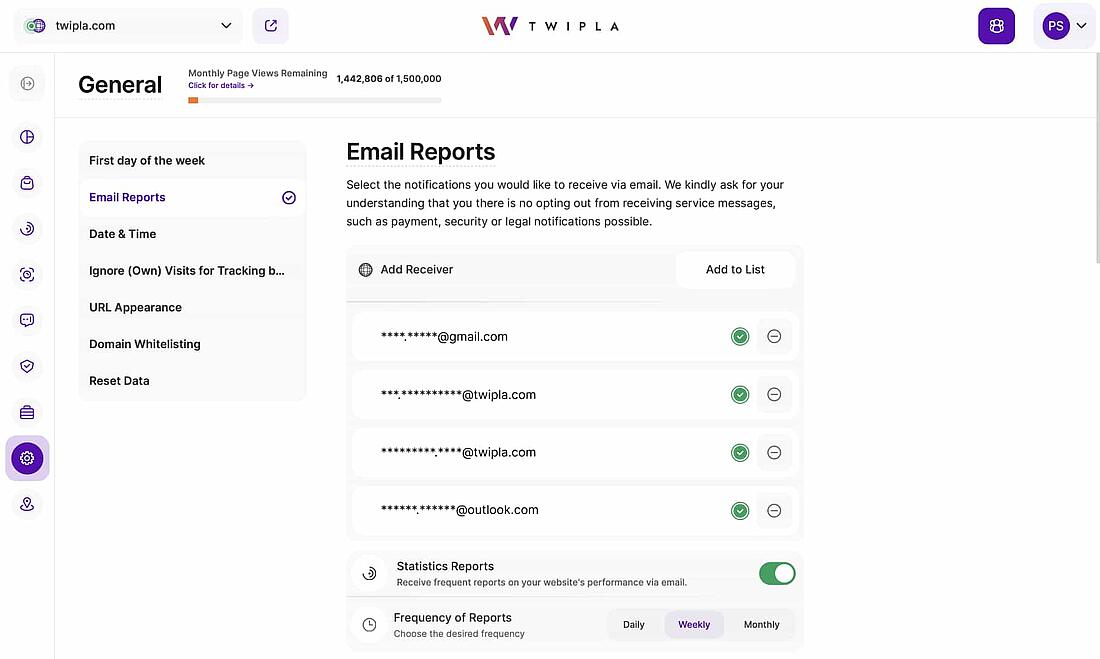Select Monthly report frequency
Image resolution: width=1100 pixels, height=659 pixels.
coord(761,625)
